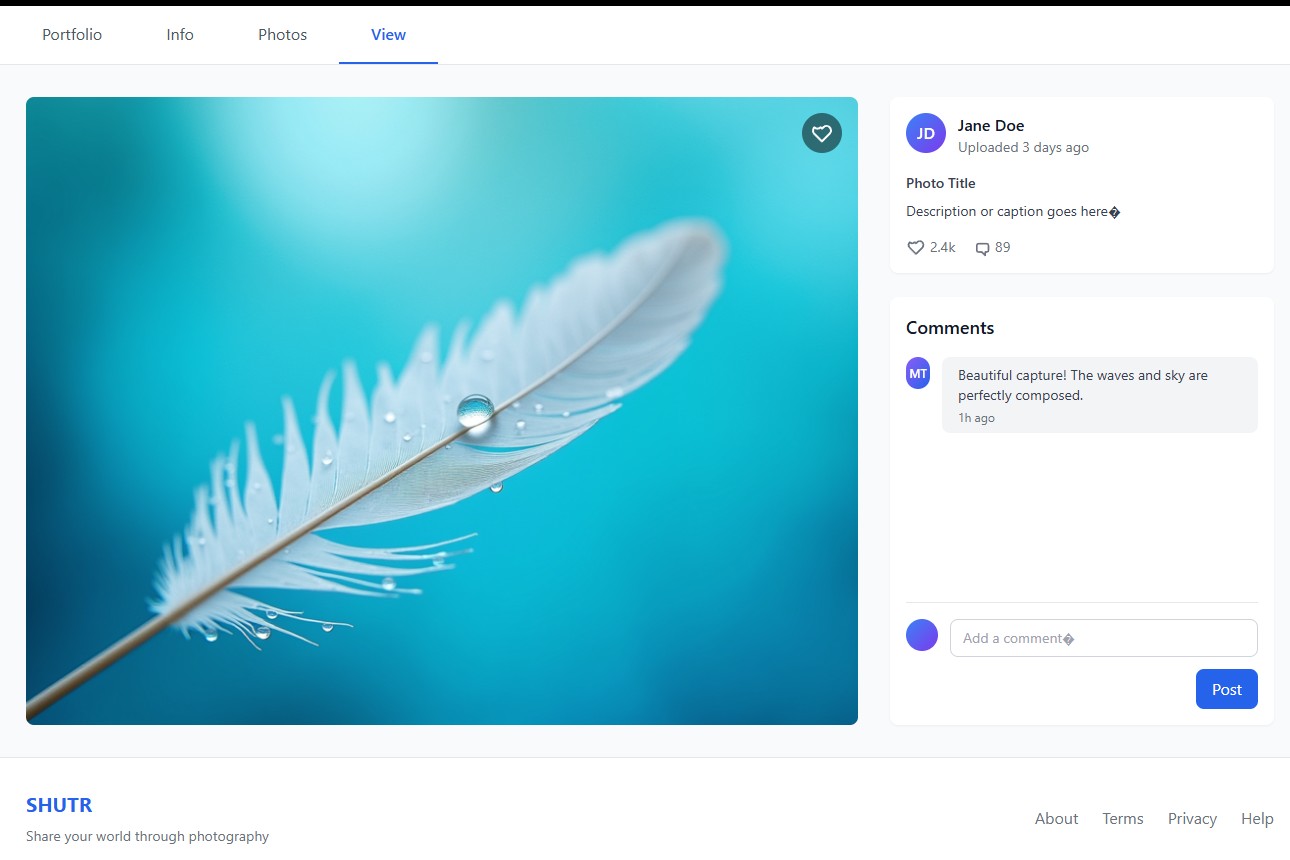Viewport: 1290px width, 860px height.
Task: Click the 'Description or caption goes here' text
Action: point(1013,212)
